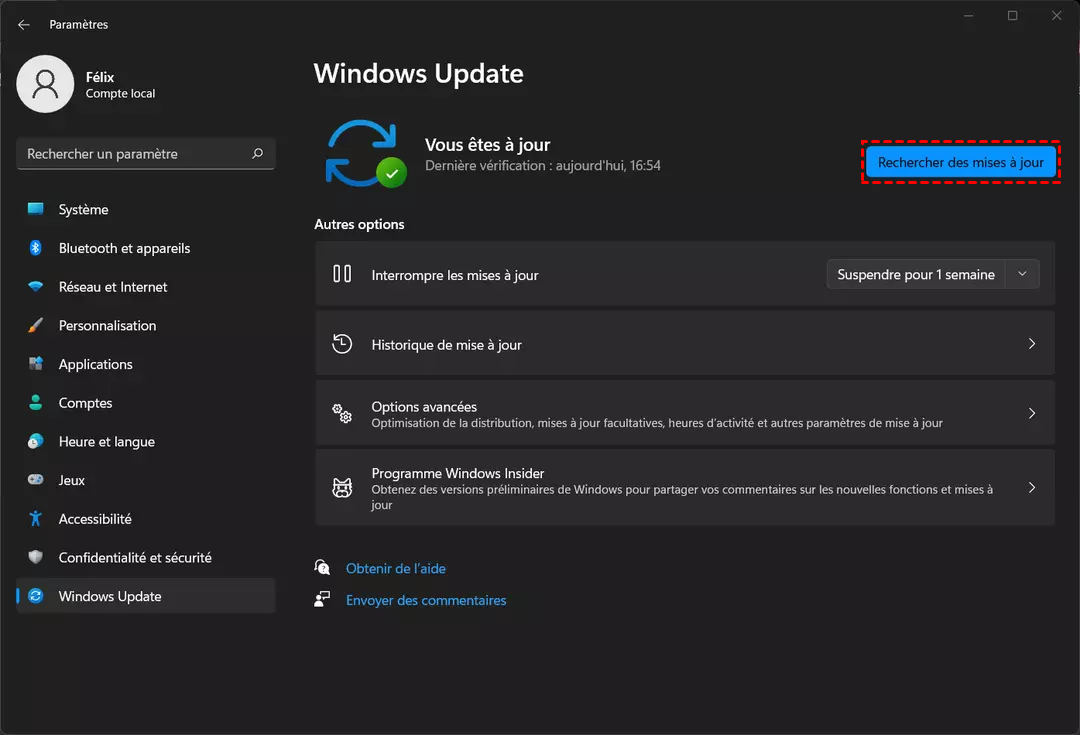The width and height of the screenshot is (1080, 735).
Task: Open Système settings category
Action: [x=145, y=209]
